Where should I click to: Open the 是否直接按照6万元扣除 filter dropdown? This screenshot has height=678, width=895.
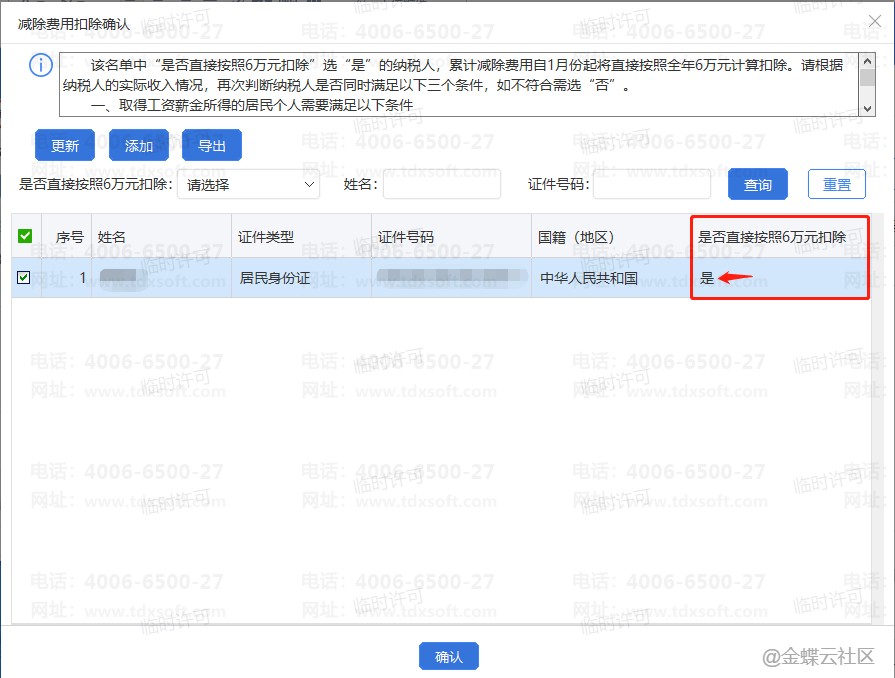click(248, 184)
